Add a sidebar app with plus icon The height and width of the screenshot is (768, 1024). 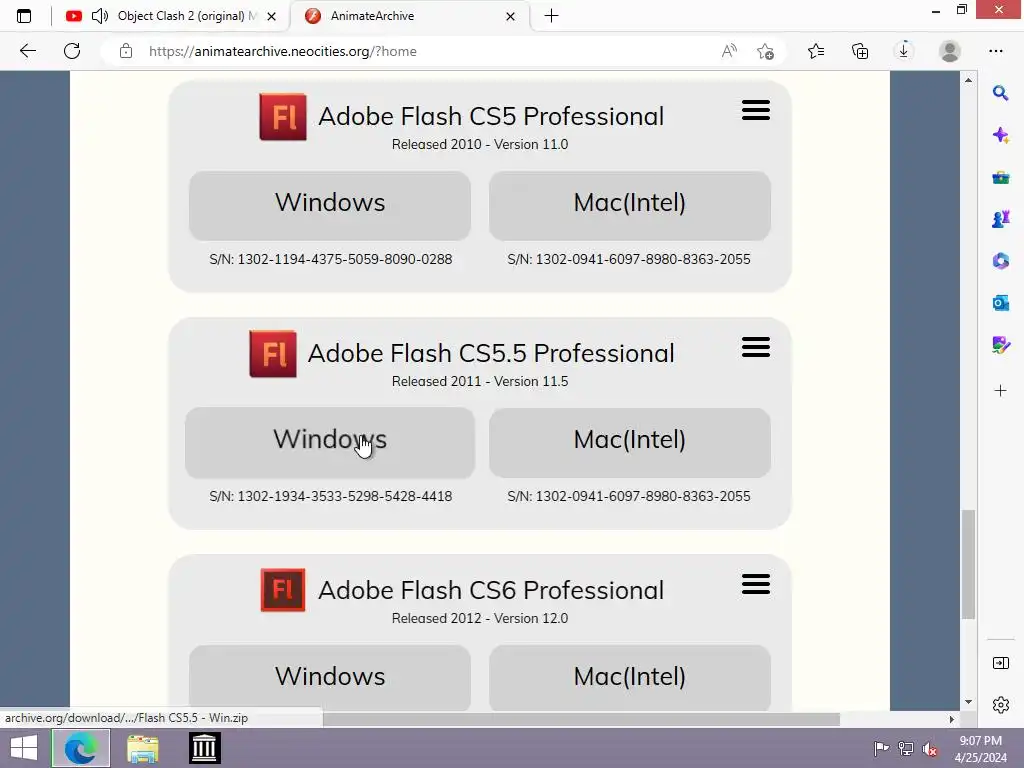point(1000,391)
